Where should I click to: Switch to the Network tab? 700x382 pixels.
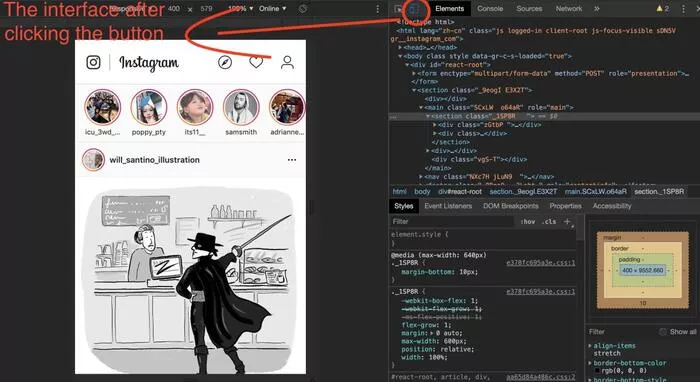(x=569, y=8)
